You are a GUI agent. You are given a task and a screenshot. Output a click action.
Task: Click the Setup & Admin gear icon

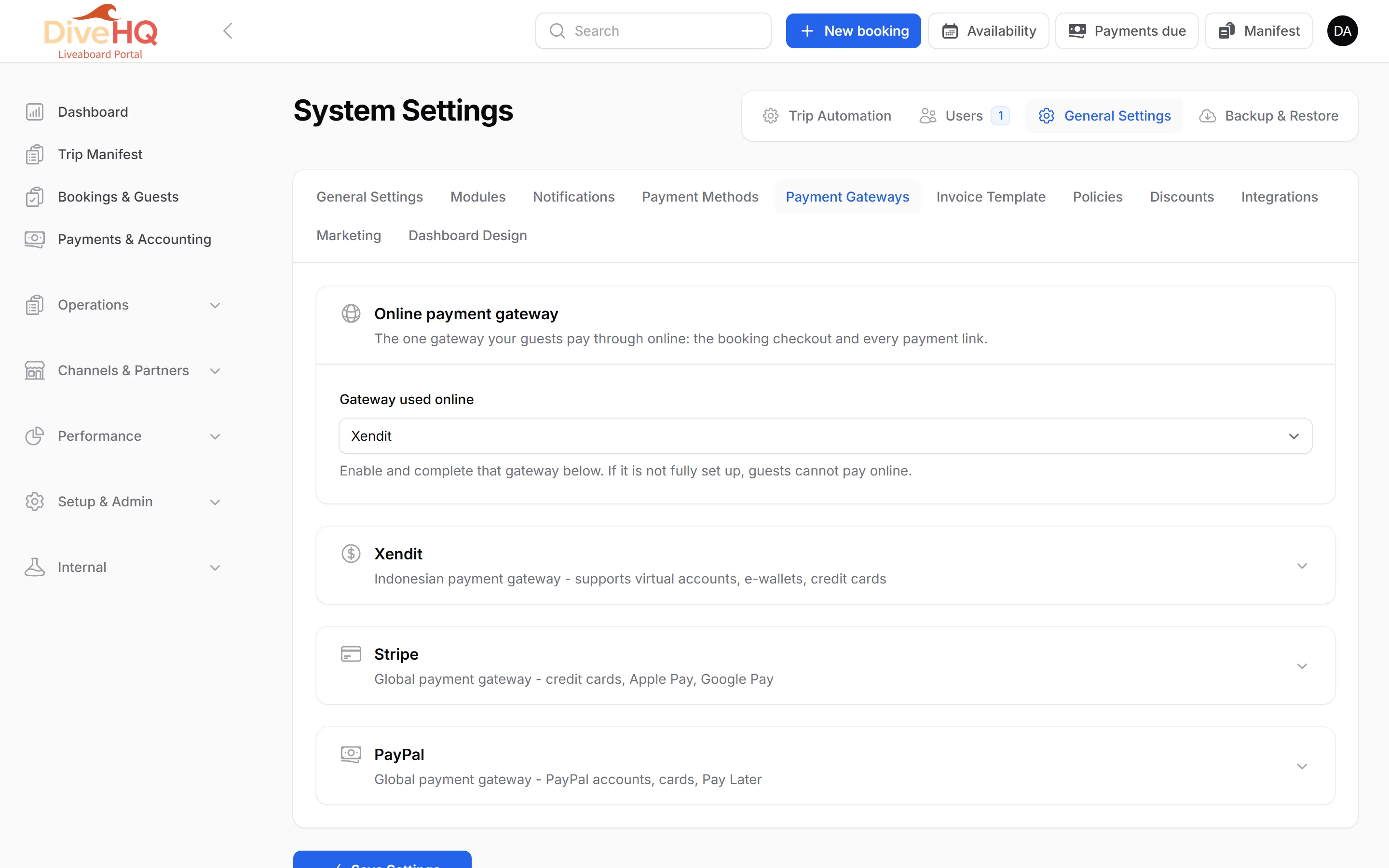34,501
